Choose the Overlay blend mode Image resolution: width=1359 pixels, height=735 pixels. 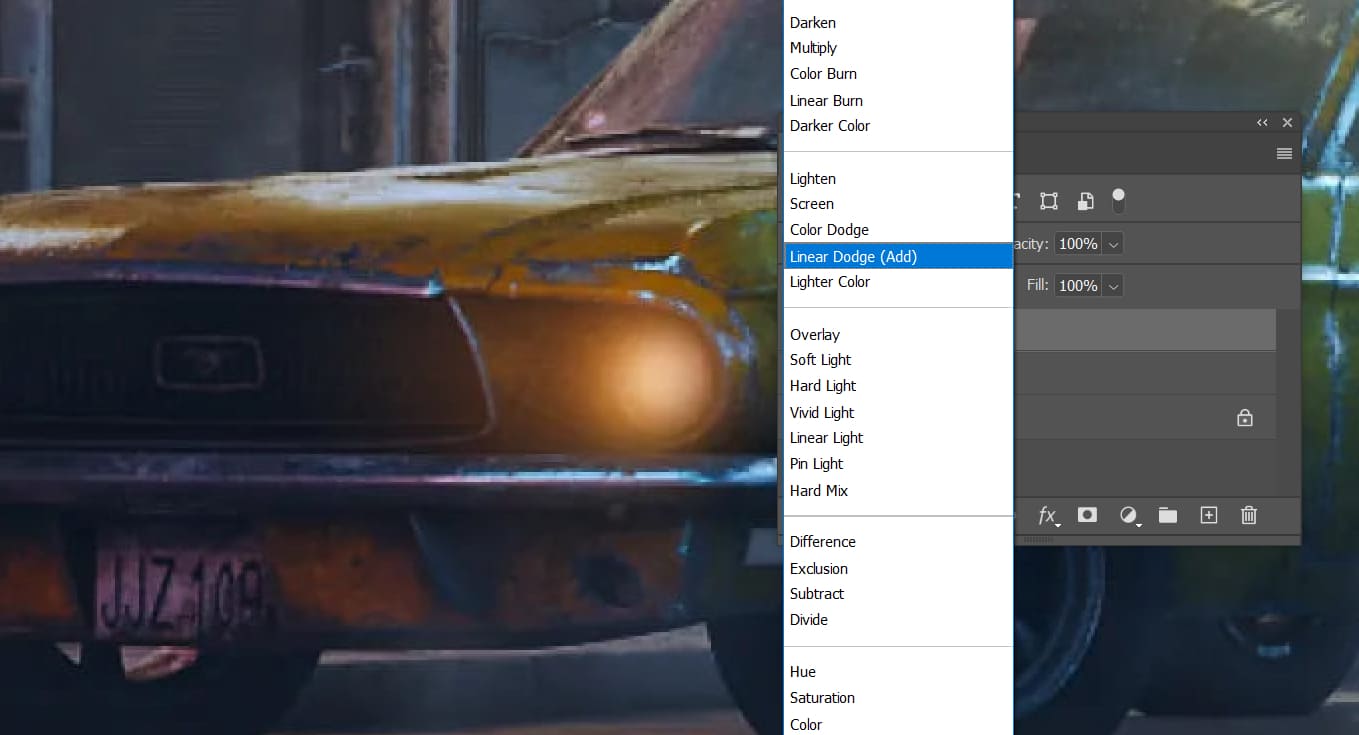(815, 334)
